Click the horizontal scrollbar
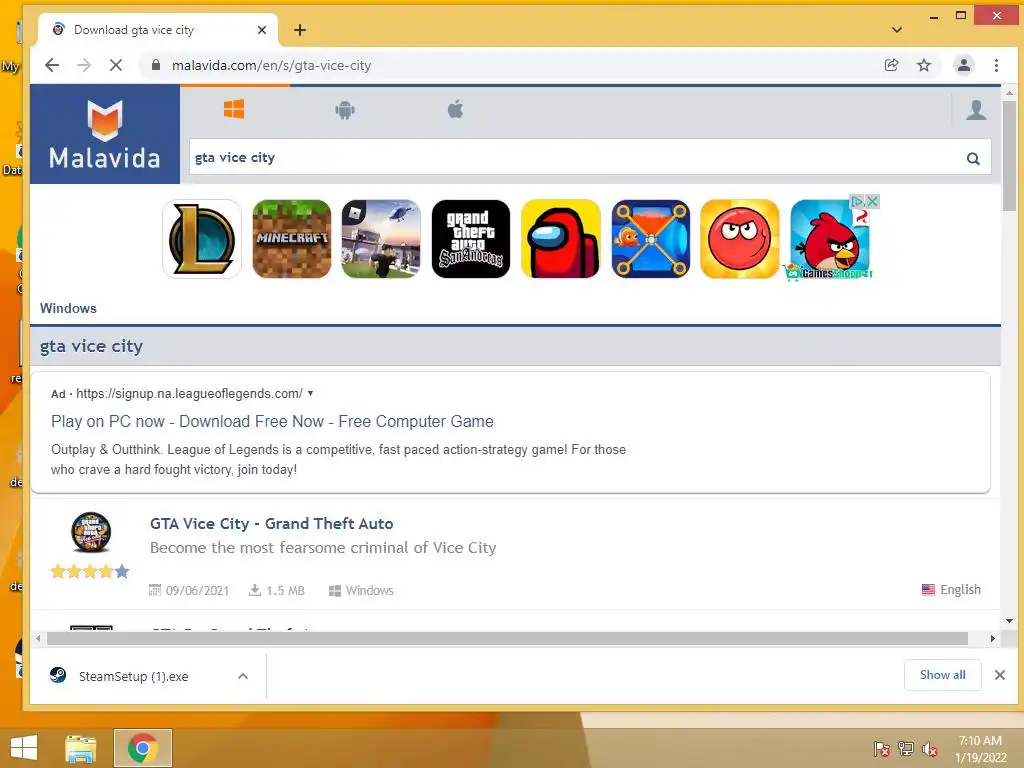 tap(507, 638)
